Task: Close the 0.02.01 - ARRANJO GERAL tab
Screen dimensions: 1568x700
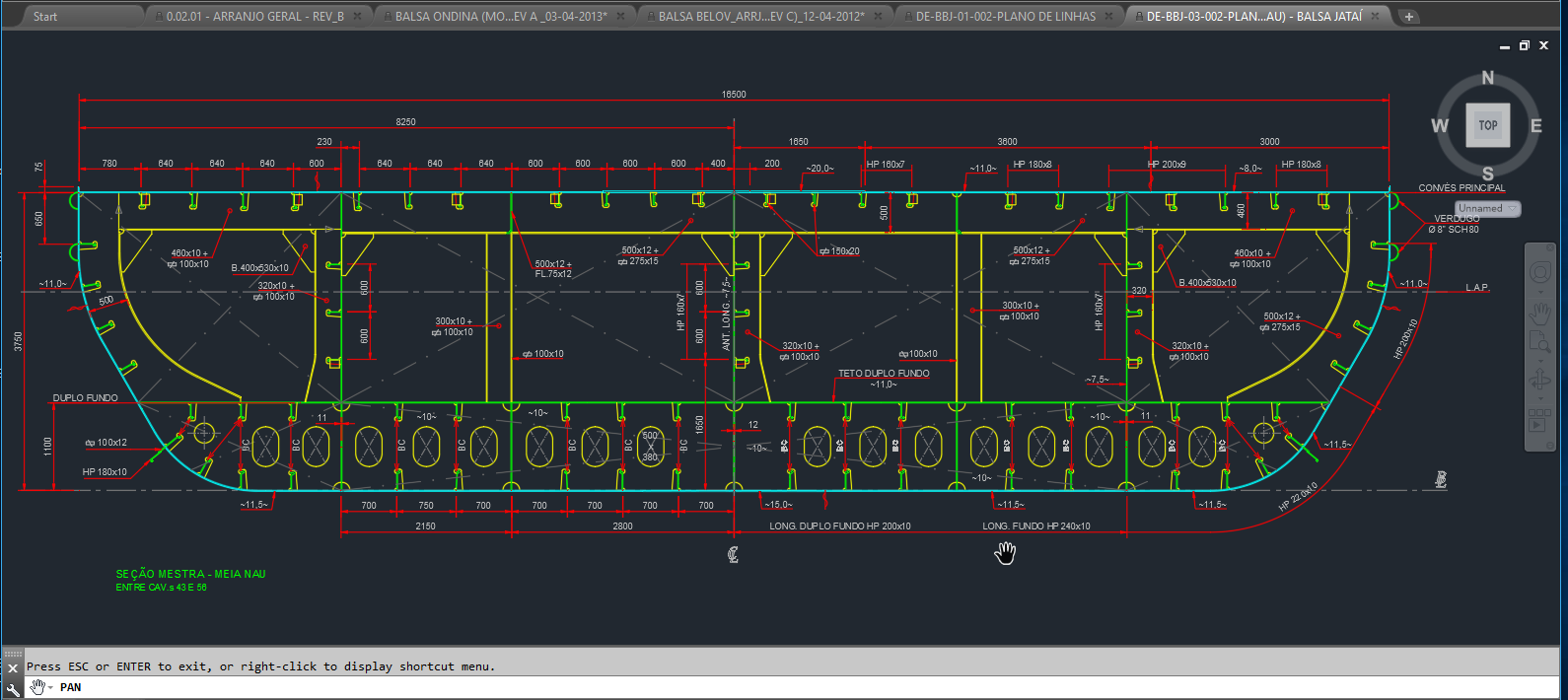Action: click(357, 17)
